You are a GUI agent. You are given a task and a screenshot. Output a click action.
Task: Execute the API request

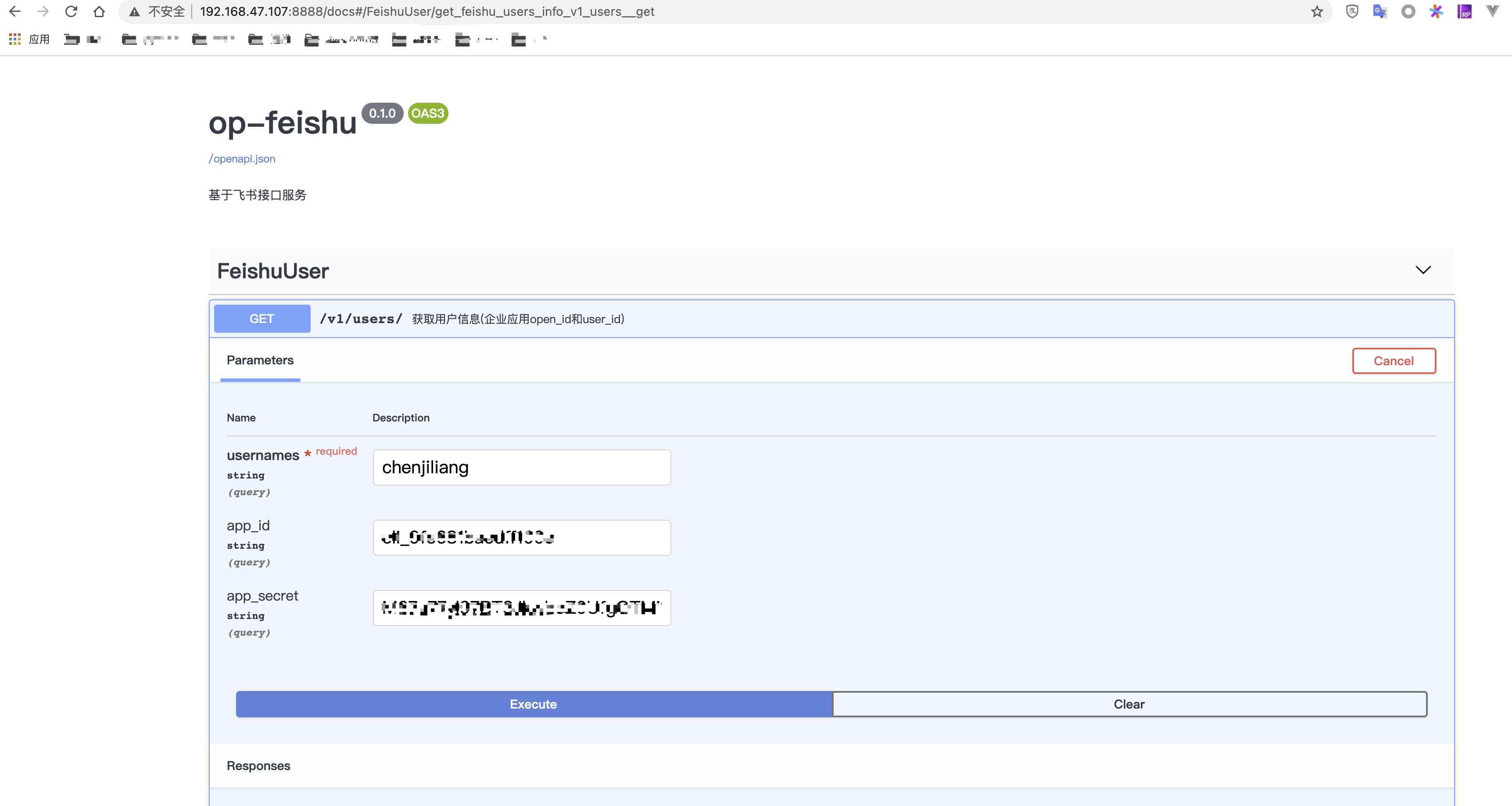pyautogui.click(x=533, y=704)
